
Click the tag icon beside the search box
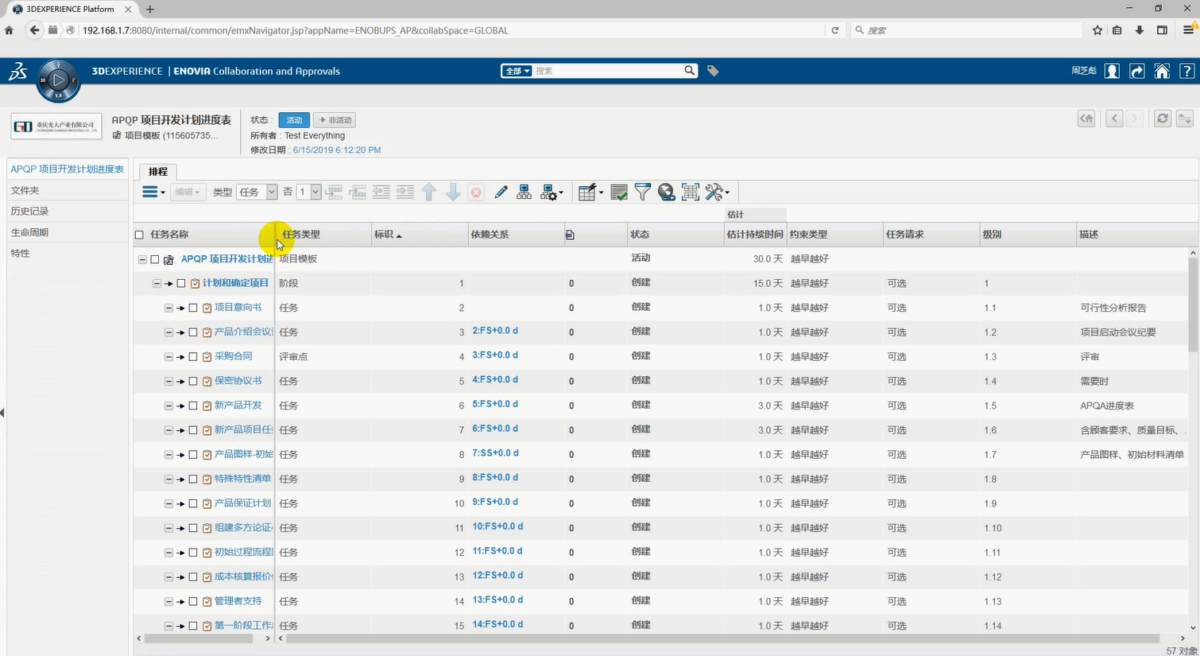[x=713, y=71]
